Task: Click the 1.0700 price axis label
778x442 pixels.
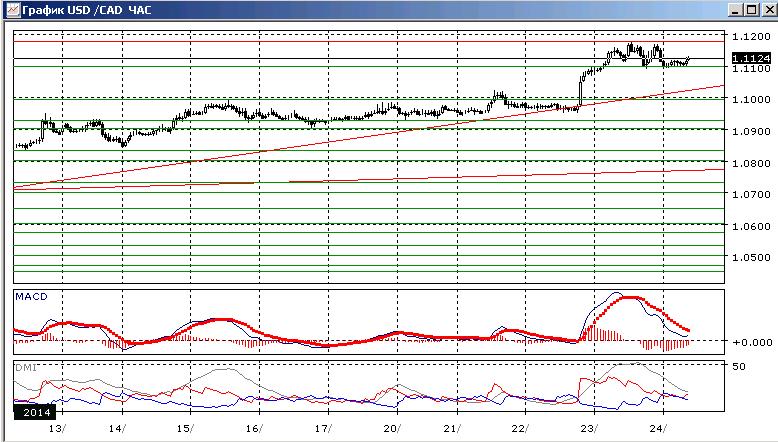Action: coord(751,194)
